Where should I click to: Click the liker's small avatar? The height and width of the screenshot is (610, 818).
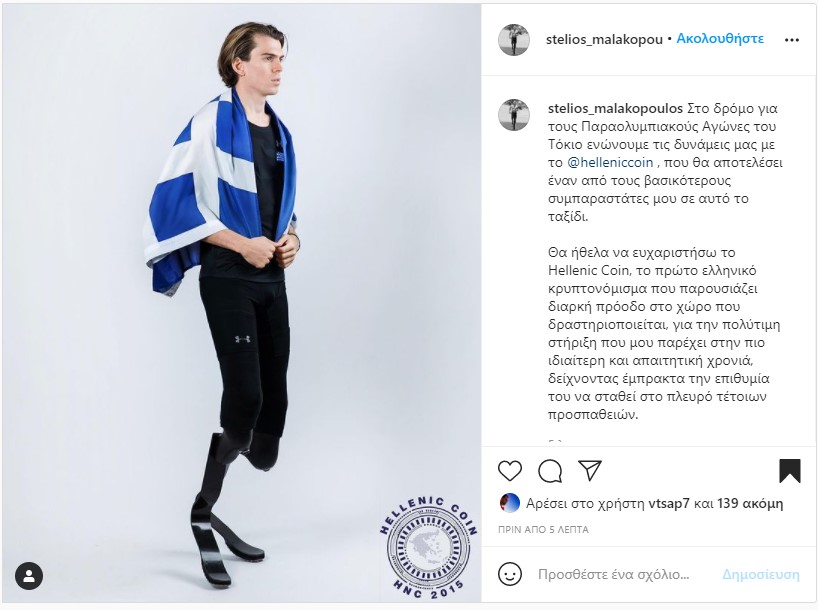(510, 503)
